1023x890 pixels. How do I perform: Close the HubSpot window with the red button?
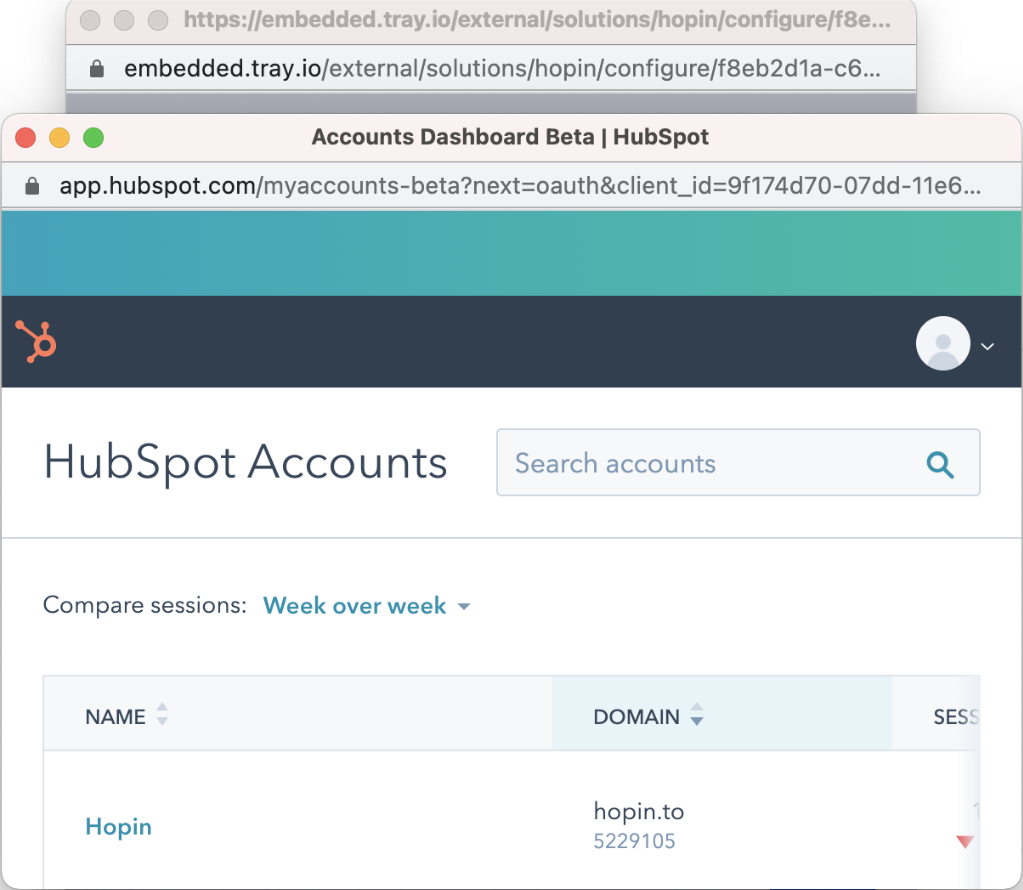(x=25, y=138)
